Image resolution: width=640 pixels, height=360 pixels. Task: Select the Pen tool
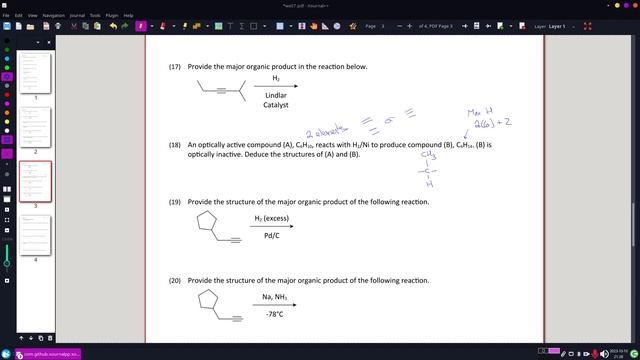141,26
